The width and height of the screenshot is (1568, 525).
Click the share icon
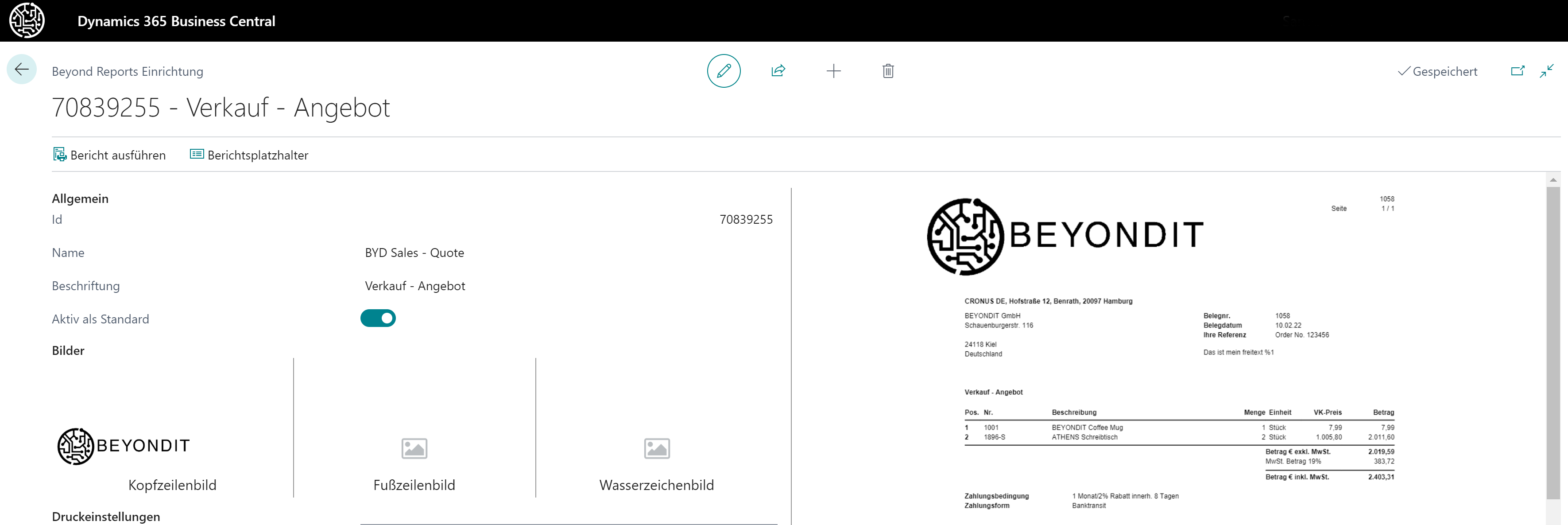tap(778, 70)
